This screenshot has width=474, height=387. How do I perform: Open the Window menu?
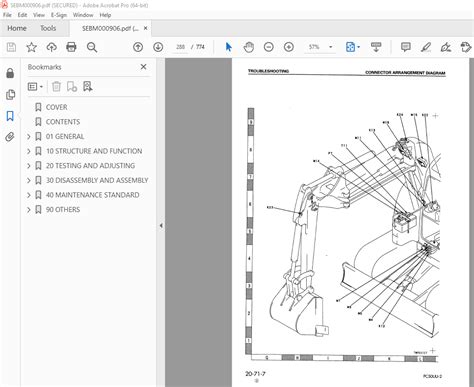pyautogui.click(x=83, y=15)
